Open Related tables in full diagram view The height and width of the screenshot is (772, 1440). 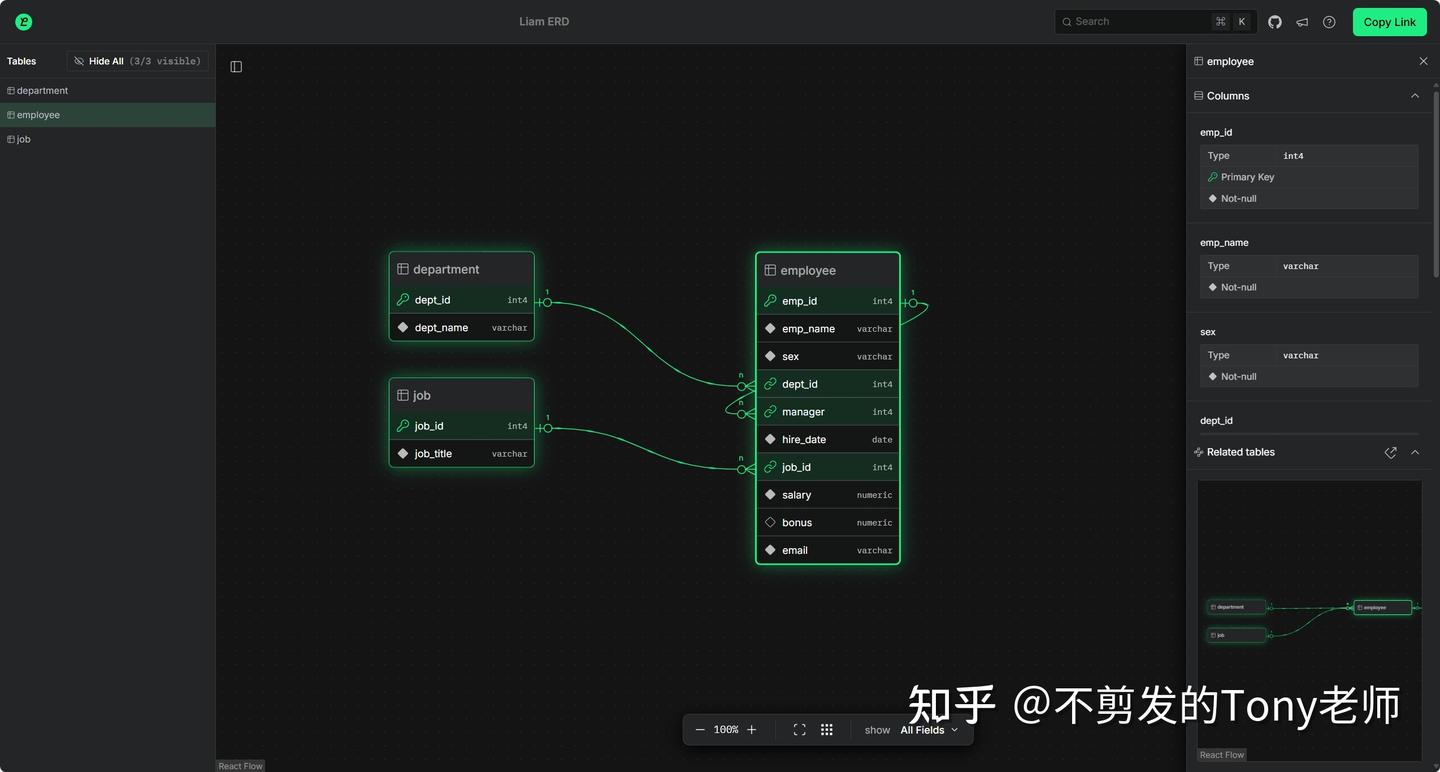point(1390,452)
